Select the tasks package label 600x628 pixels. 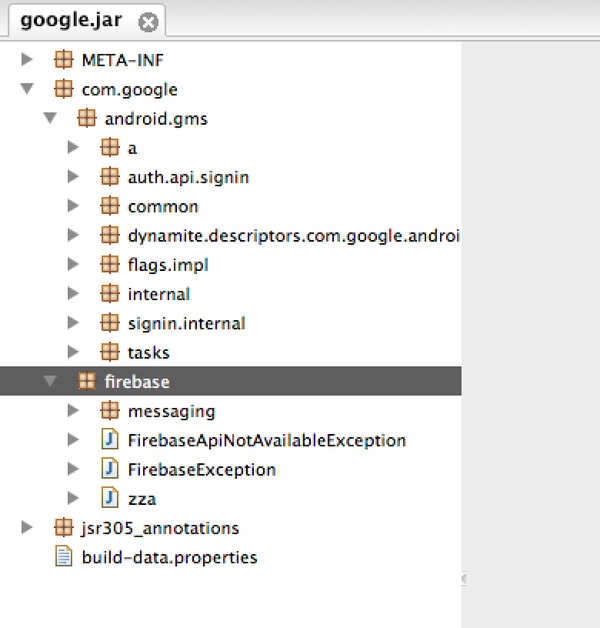pyautogui.click(x=149, y=353)
